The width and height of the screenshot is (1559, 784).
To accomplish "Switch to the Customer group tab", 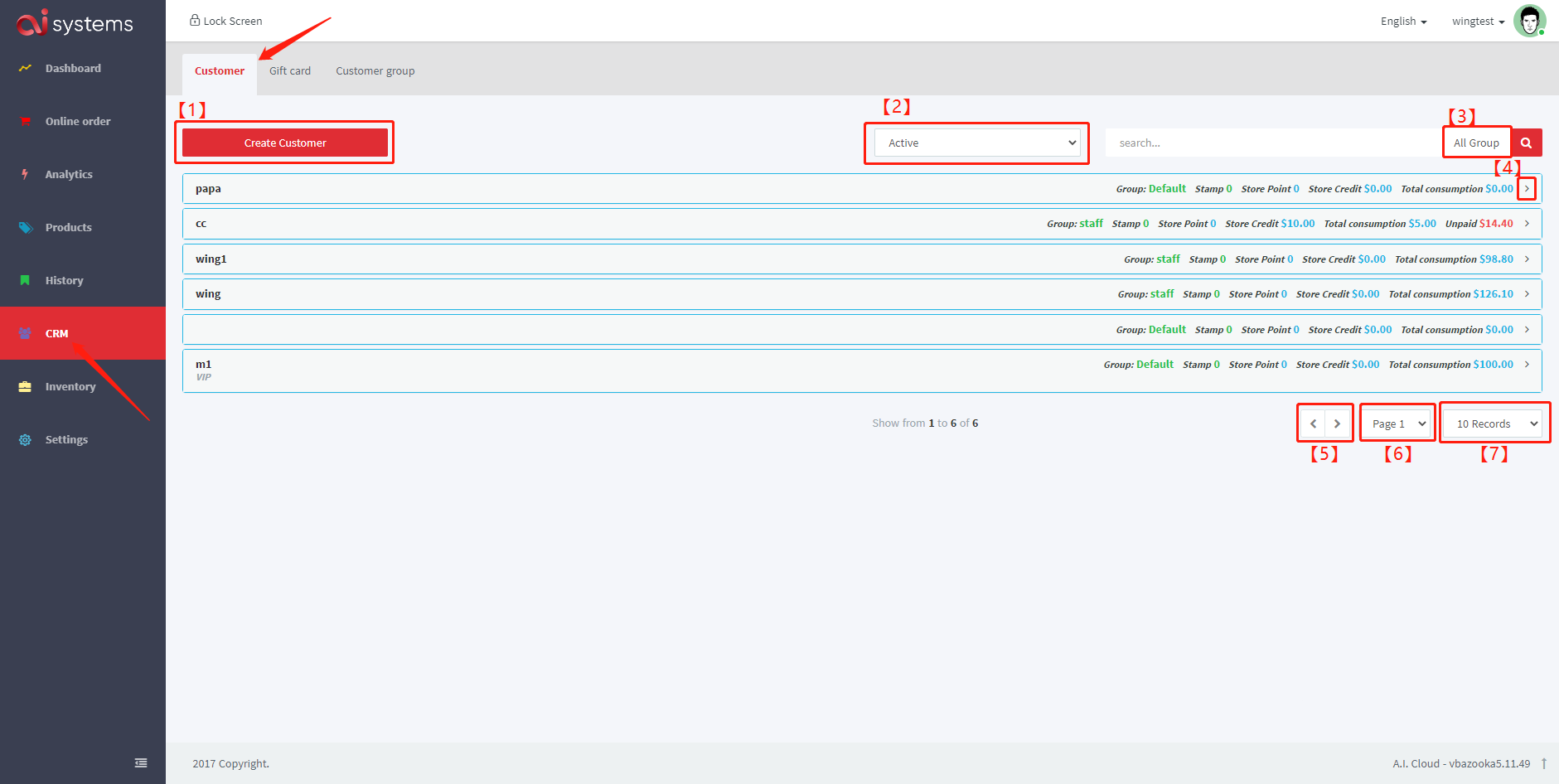I will click(375, 71).
